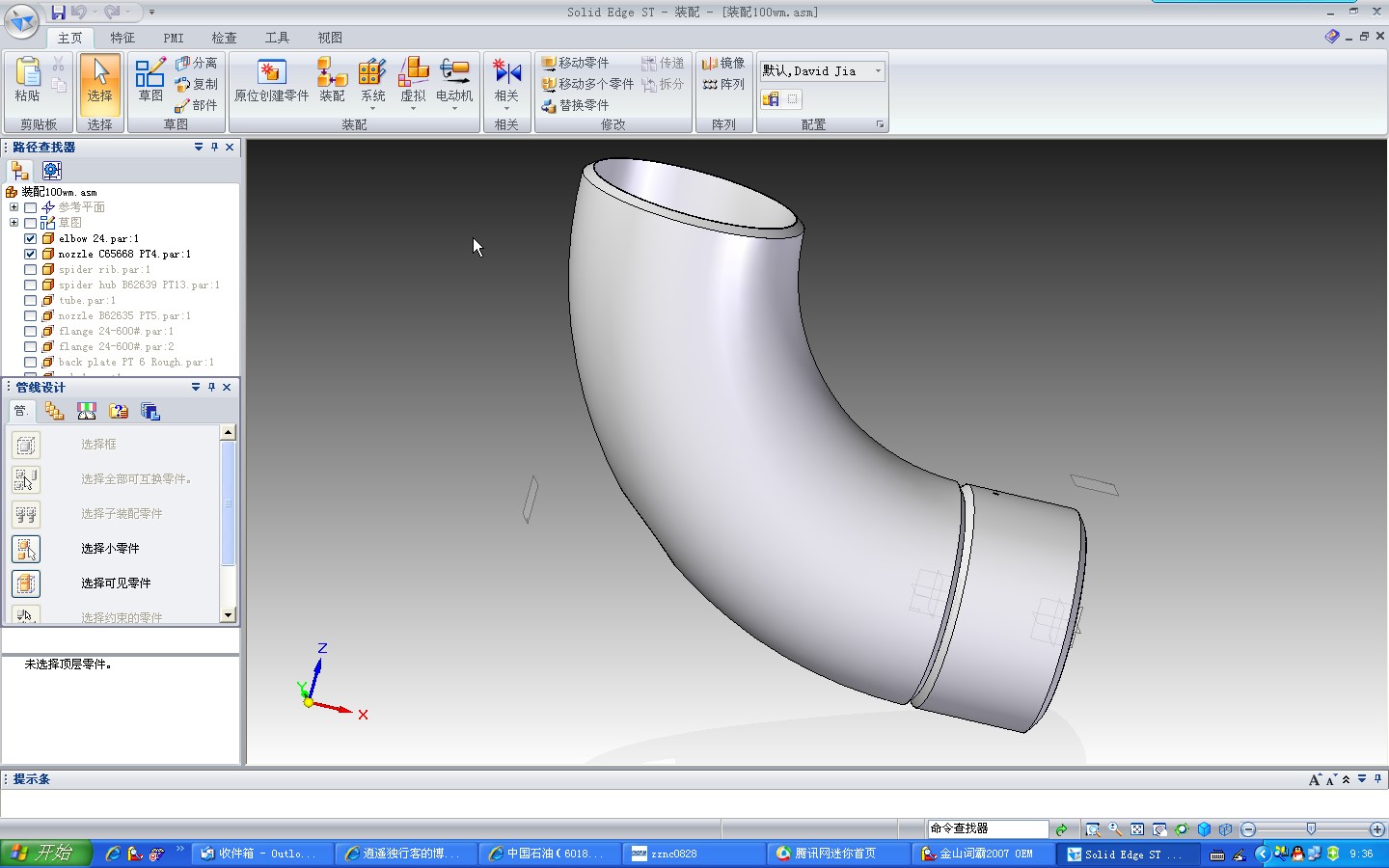1389x868 pixels.
Task: Open the application button at top-left
Action: tap(21, 21)
